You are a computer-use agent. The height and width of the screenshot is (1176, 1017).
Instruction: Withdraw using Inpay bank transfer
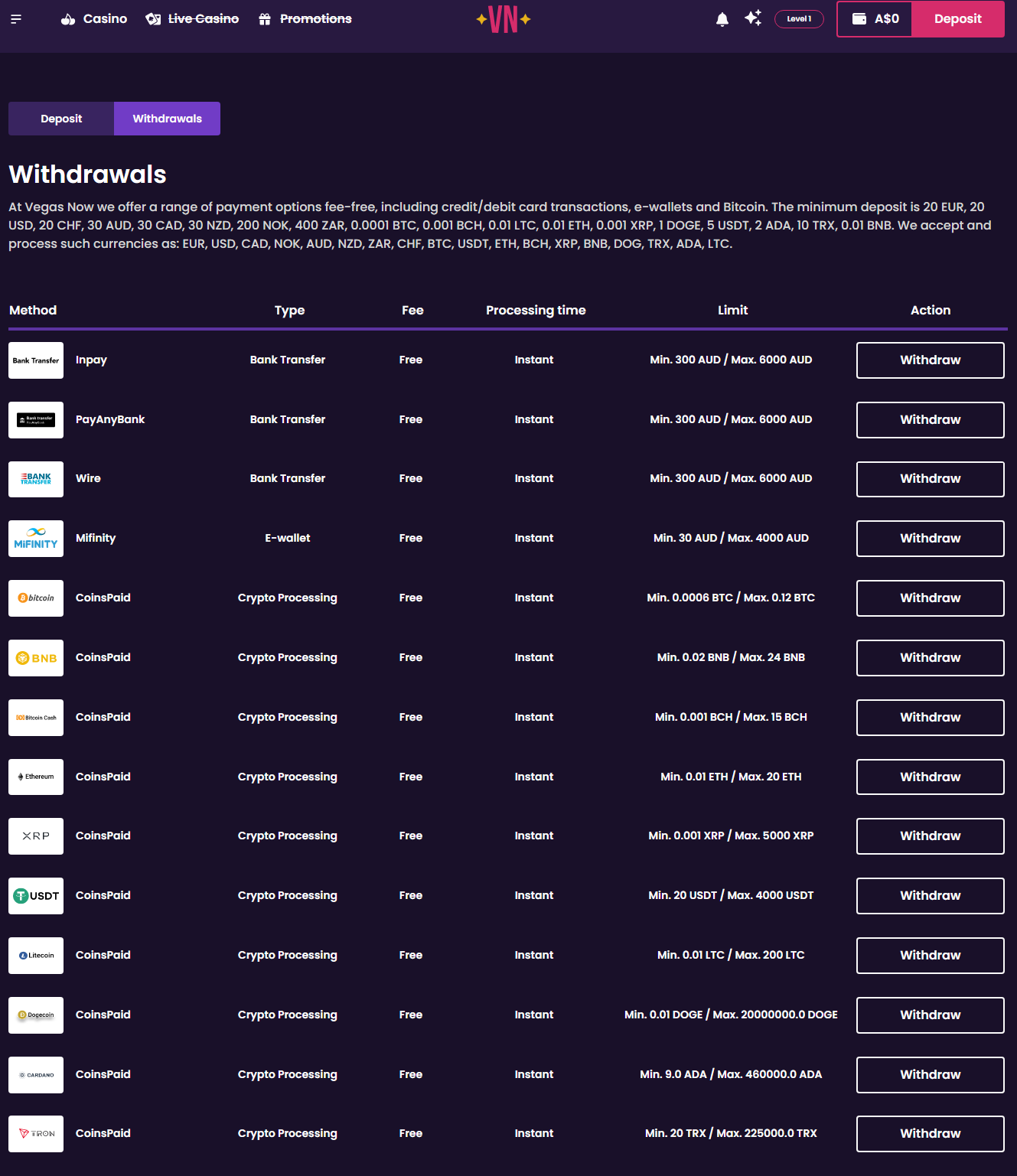pos(930,360)
